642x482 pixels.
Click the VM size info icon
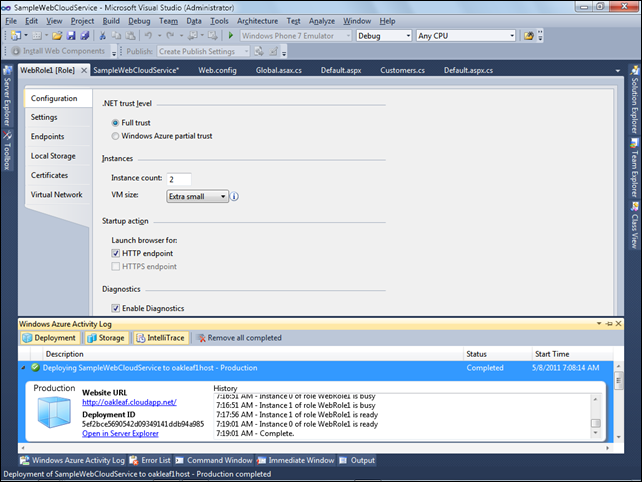[x=235, y=196]
